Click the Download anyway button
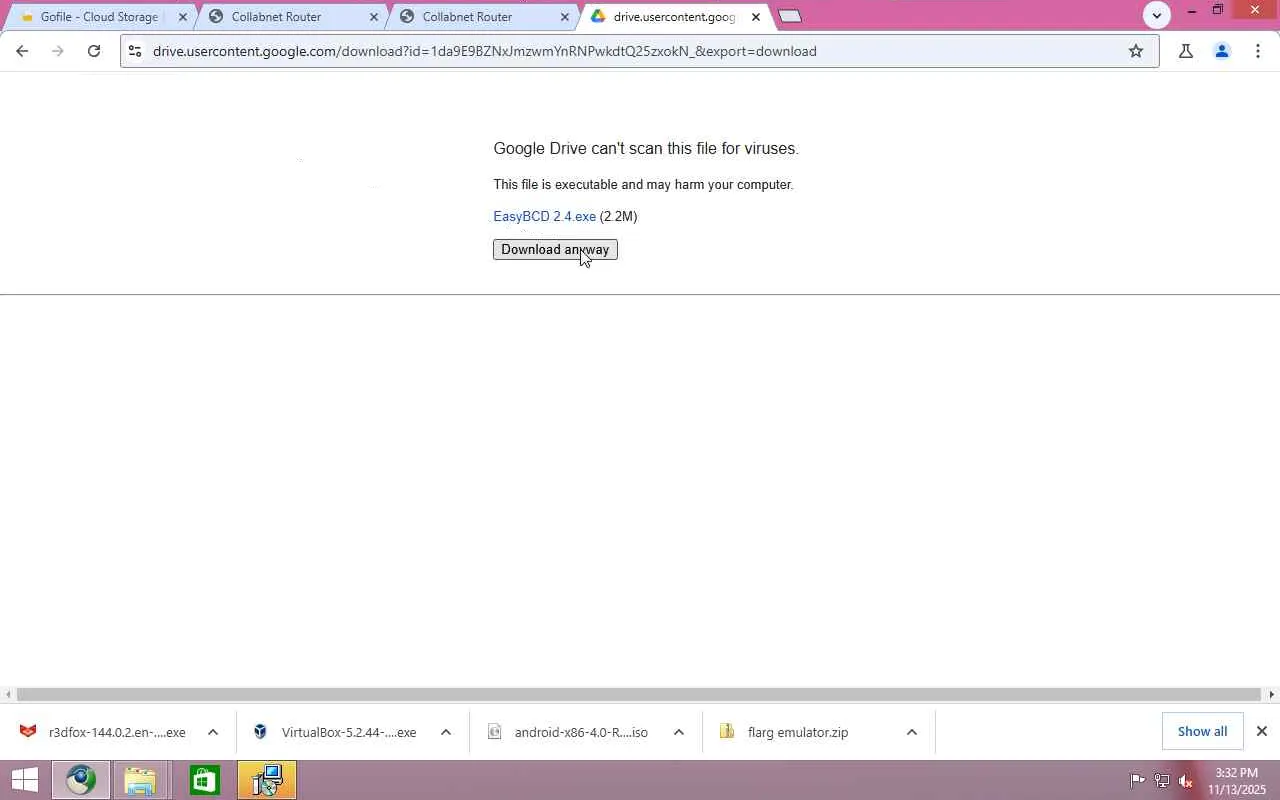1280x800 pixels. coord(555,249)
